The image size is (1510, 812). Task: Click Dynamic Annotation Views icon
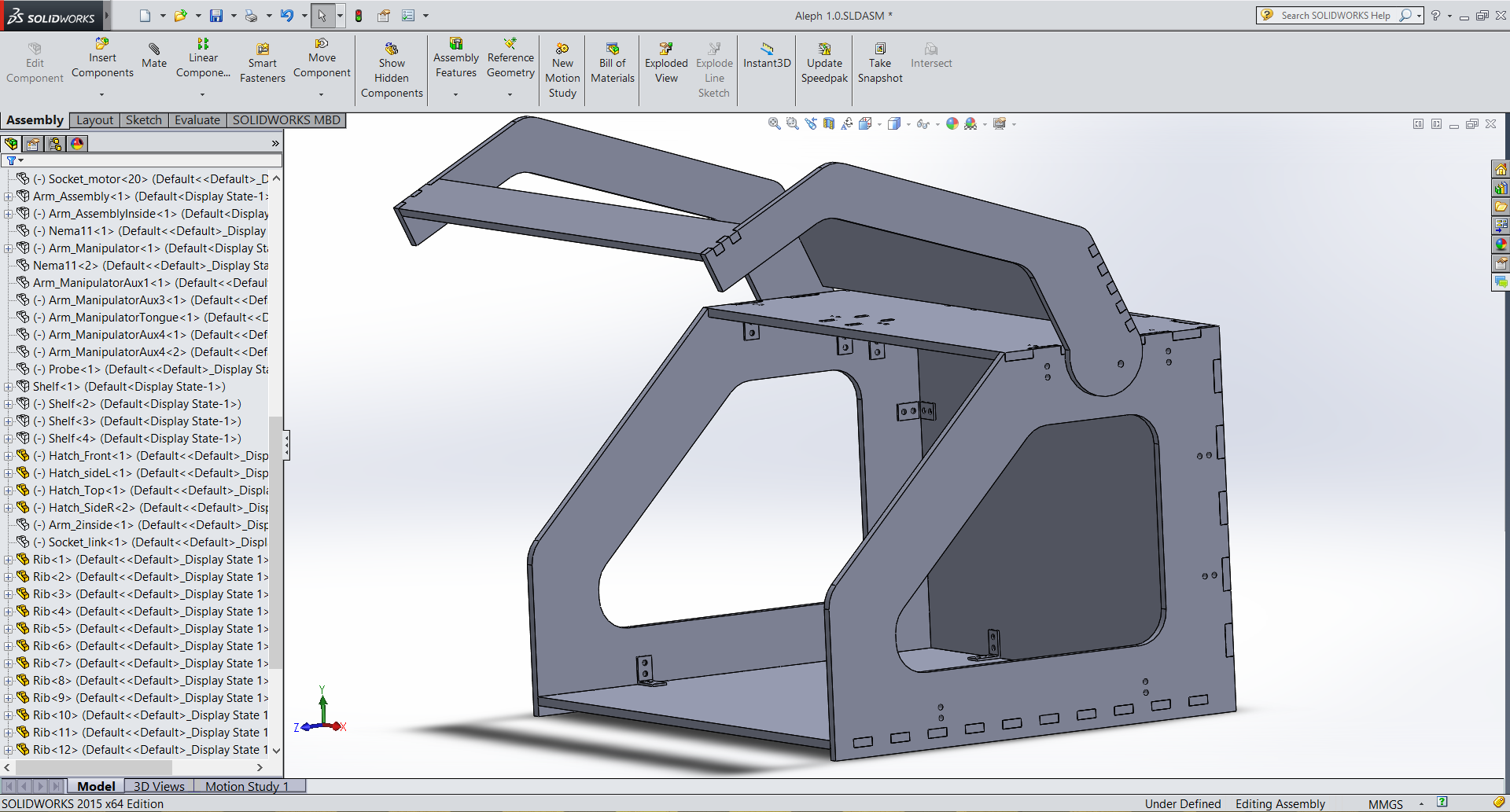pyautogui.click(x=847, y=123)
